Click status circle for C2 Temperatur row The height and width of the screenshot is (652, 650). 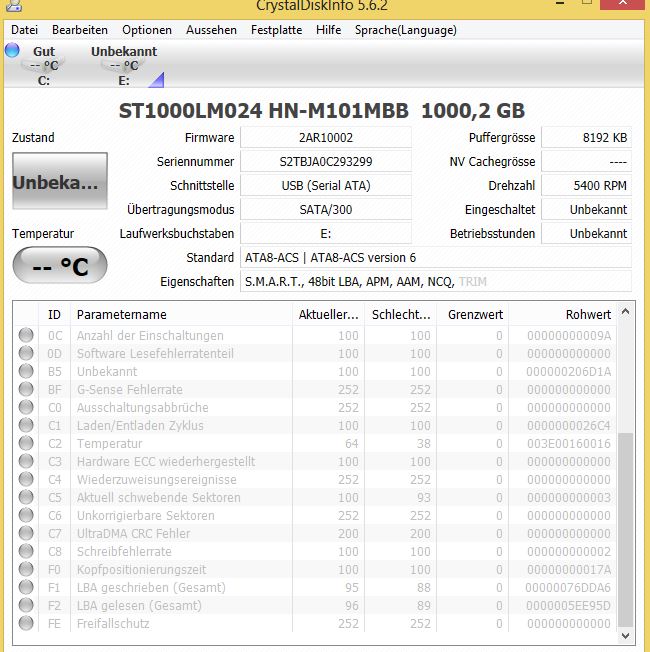coord(26,443)
